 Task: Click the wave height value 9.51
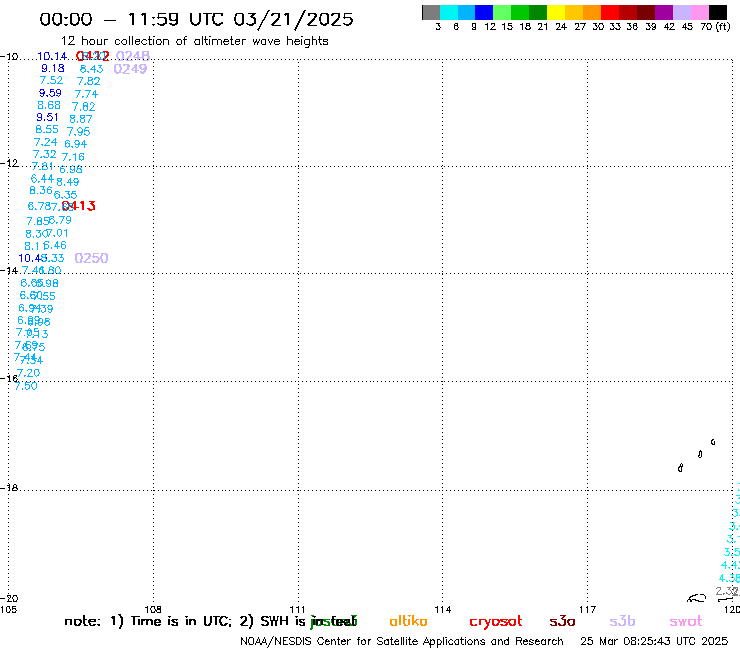tap(48, 118)
